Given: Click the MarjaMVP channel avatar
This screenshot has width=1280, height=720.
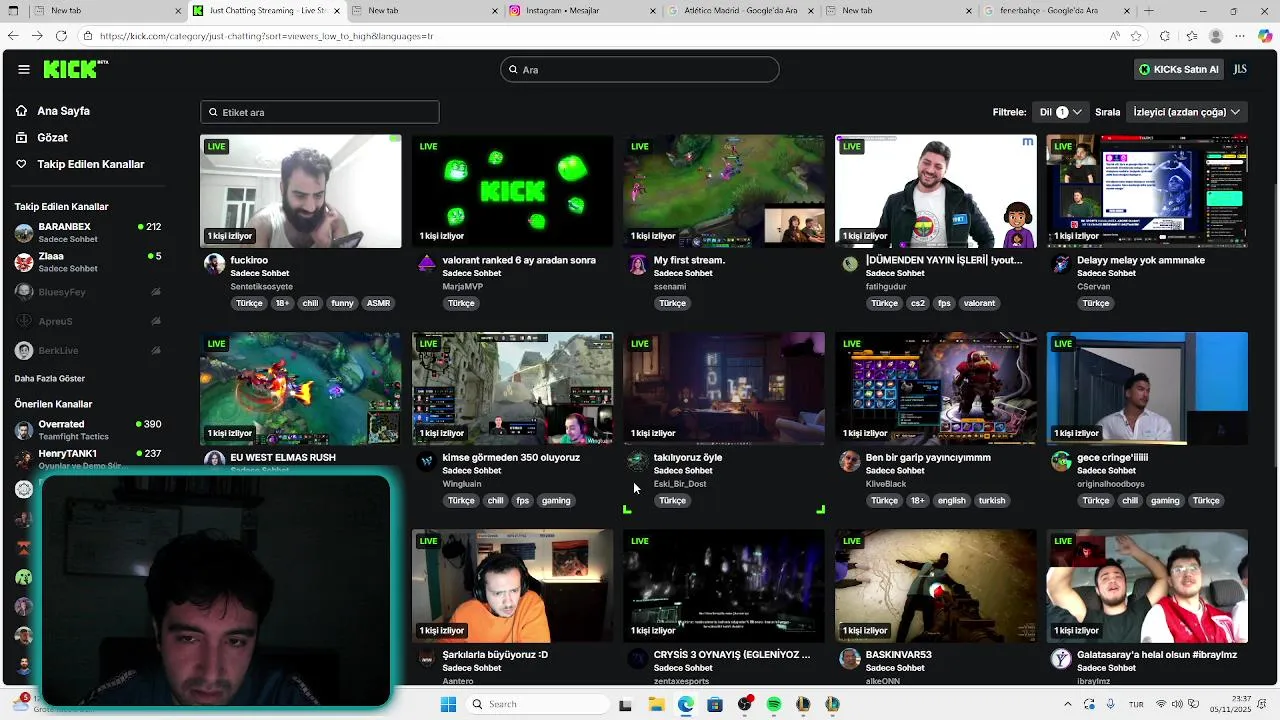Looking at the screenshot, I should pos(426,264).
